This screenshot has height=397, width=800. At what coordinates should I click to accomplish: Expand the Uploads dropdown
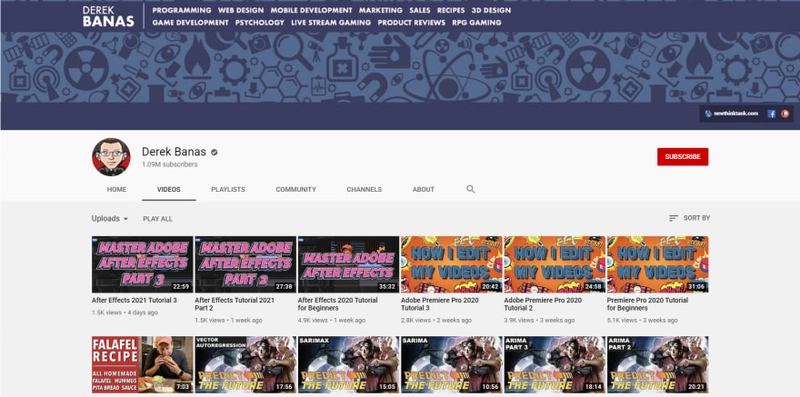click(110, 218)
